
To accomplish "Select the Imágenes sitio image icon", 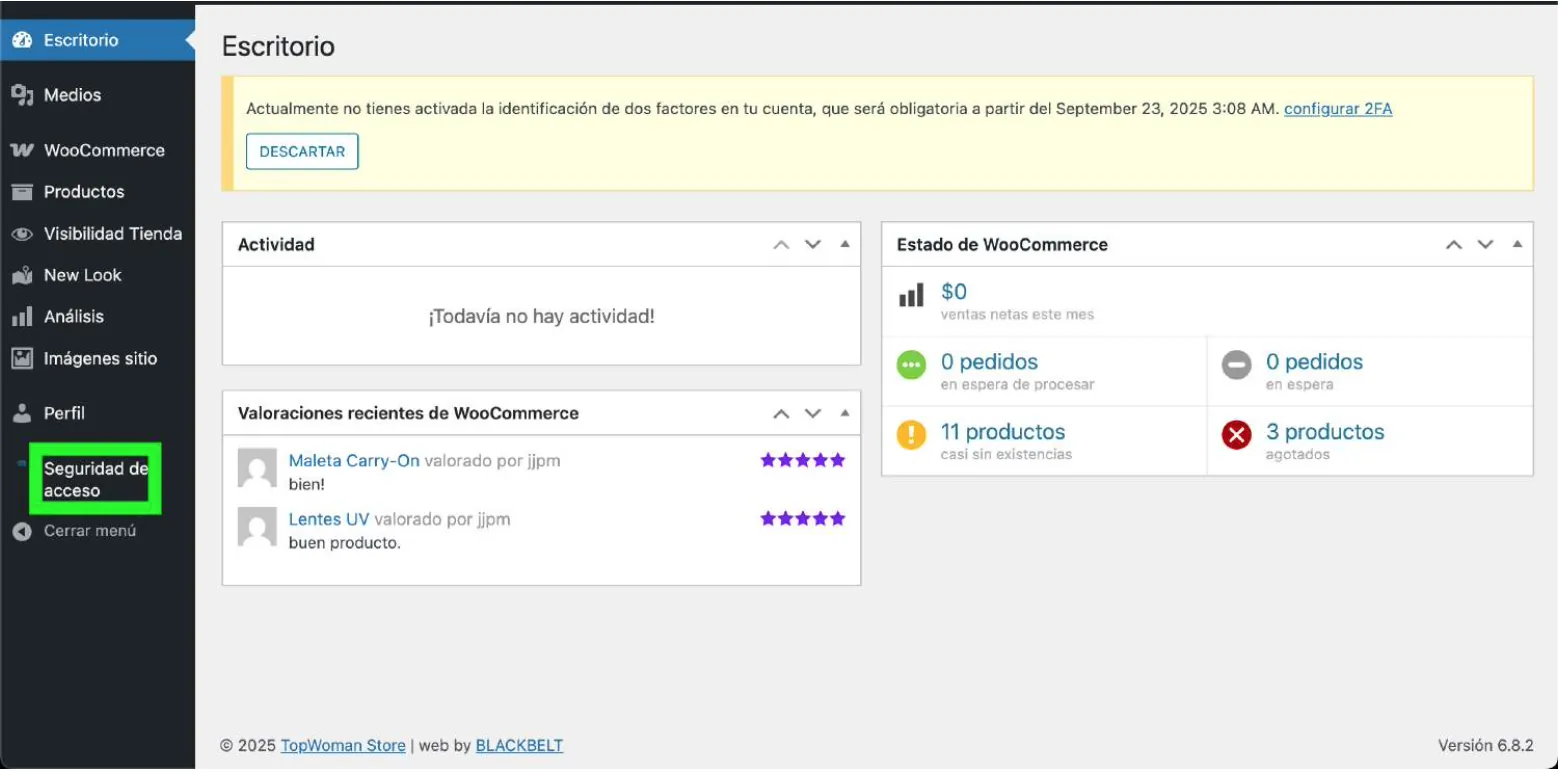I will 22,359.
